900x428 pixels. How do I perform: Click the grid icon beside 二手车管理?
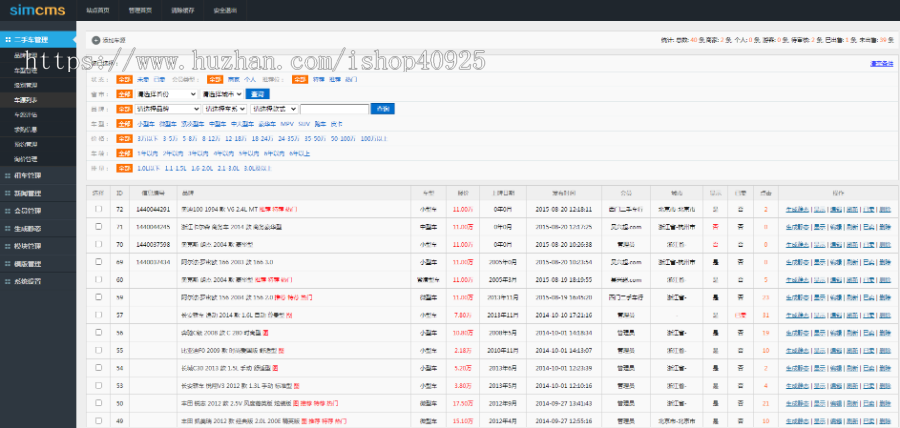point(8,40)
